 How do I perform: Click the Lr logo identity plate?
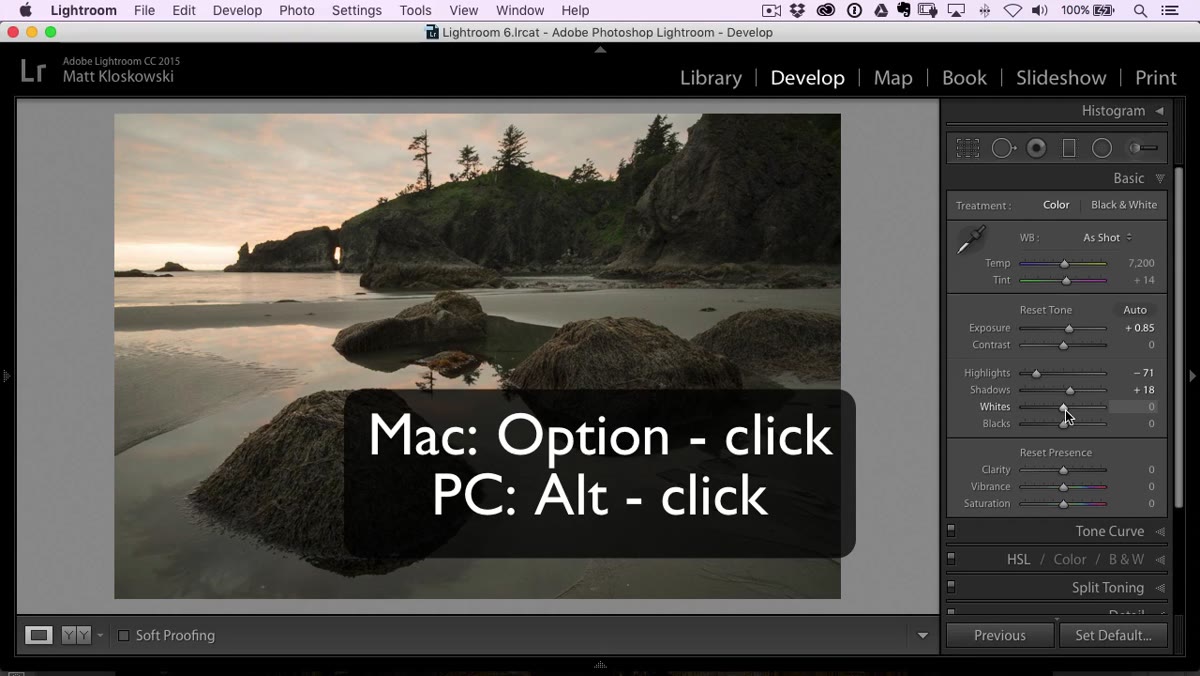pos(33,70)
